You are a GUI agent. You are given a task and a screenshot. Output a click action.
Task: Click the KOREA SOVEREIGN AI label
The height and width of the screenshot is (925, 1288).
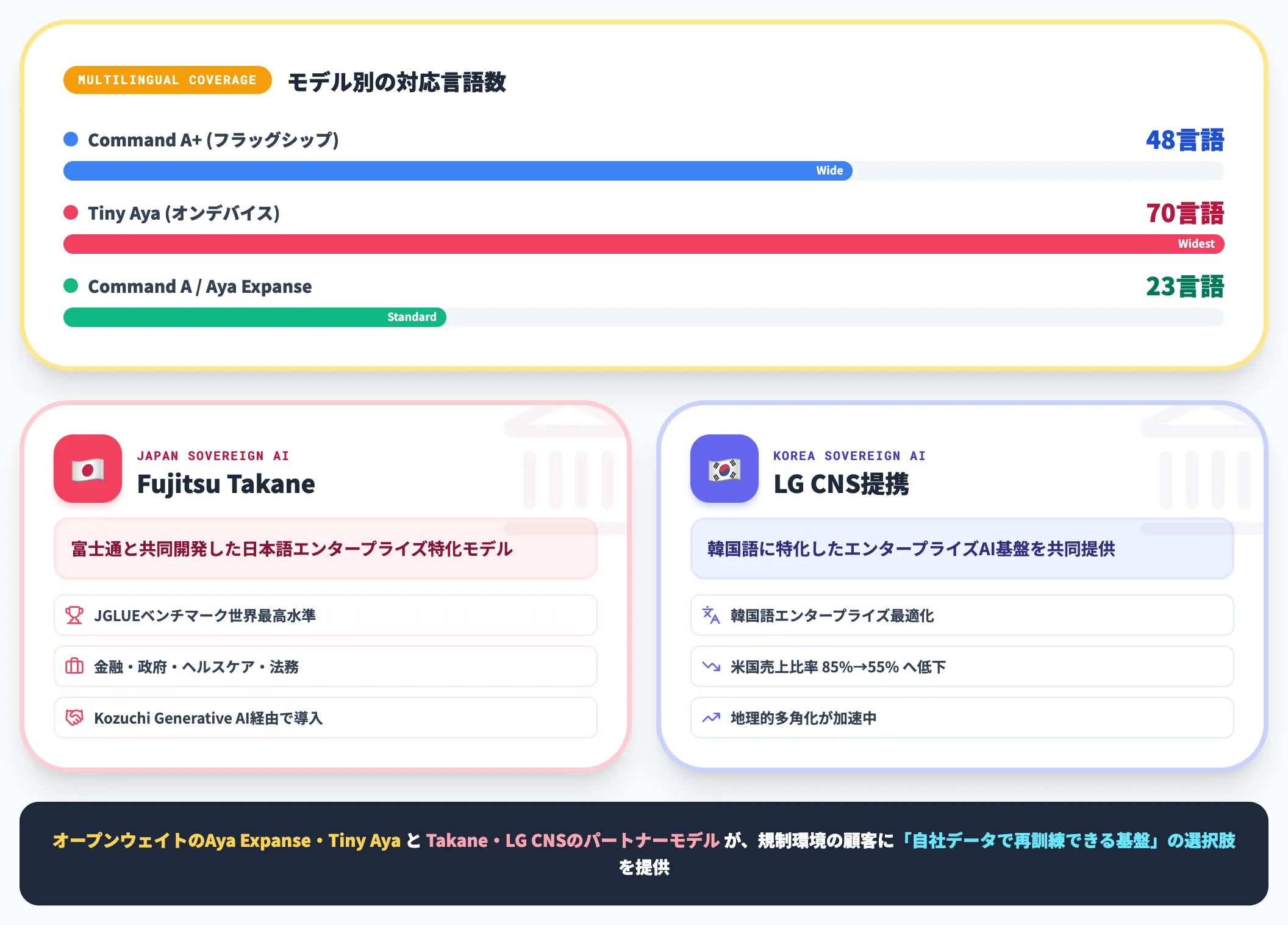[x=850, y=456]
